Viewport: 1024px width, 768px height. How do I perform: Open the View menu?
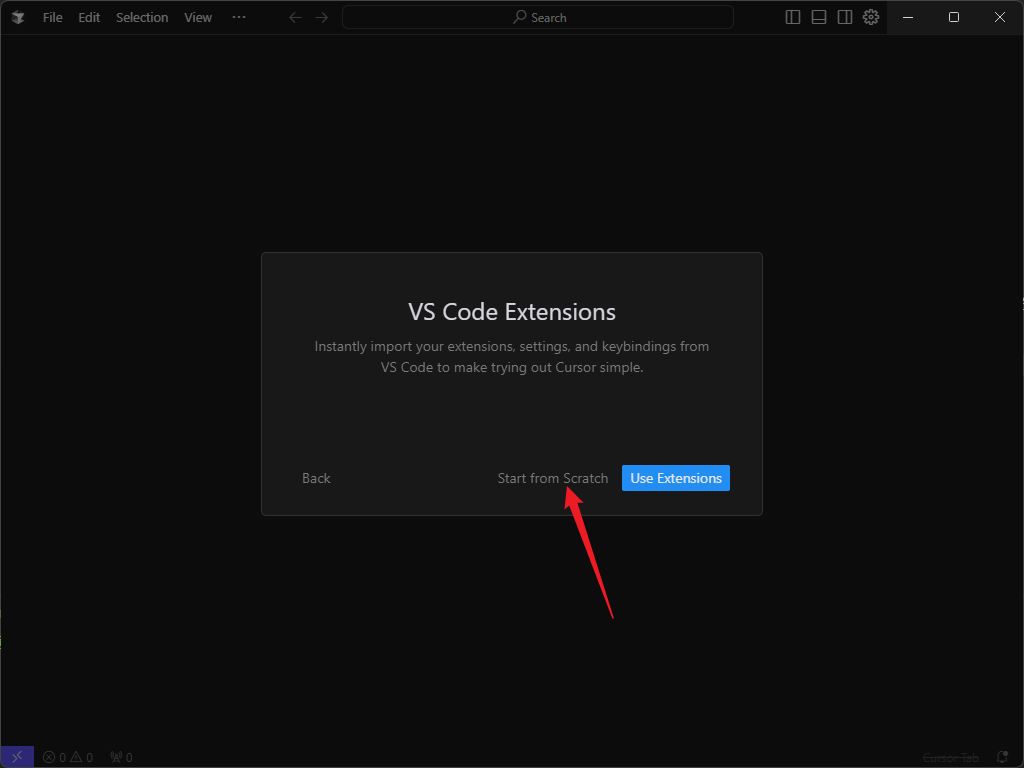coord(197,18)
